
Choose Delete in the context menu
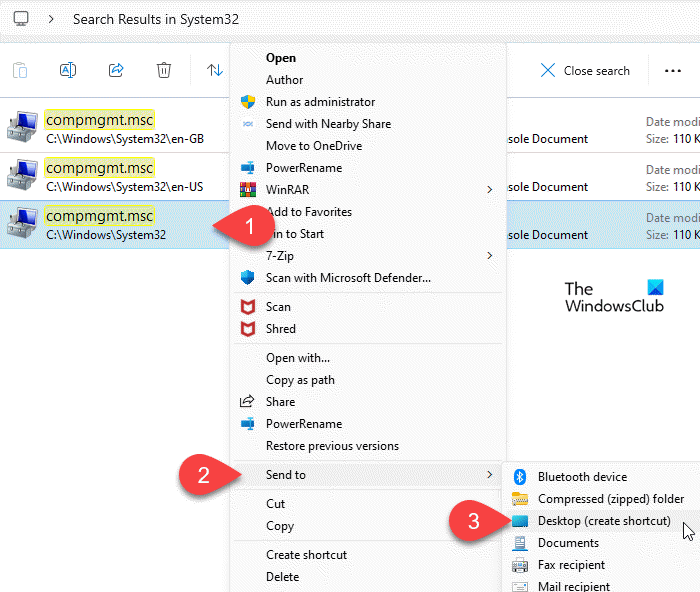click(x=282, y=577)
